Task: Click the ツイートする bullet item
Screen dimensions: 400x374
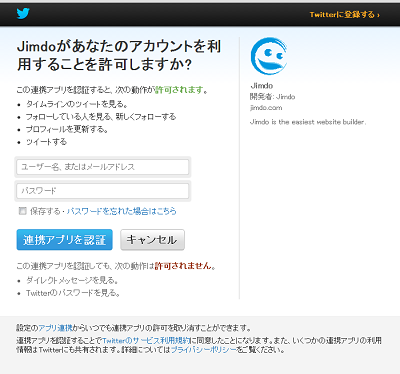Action: coord(46,142)
